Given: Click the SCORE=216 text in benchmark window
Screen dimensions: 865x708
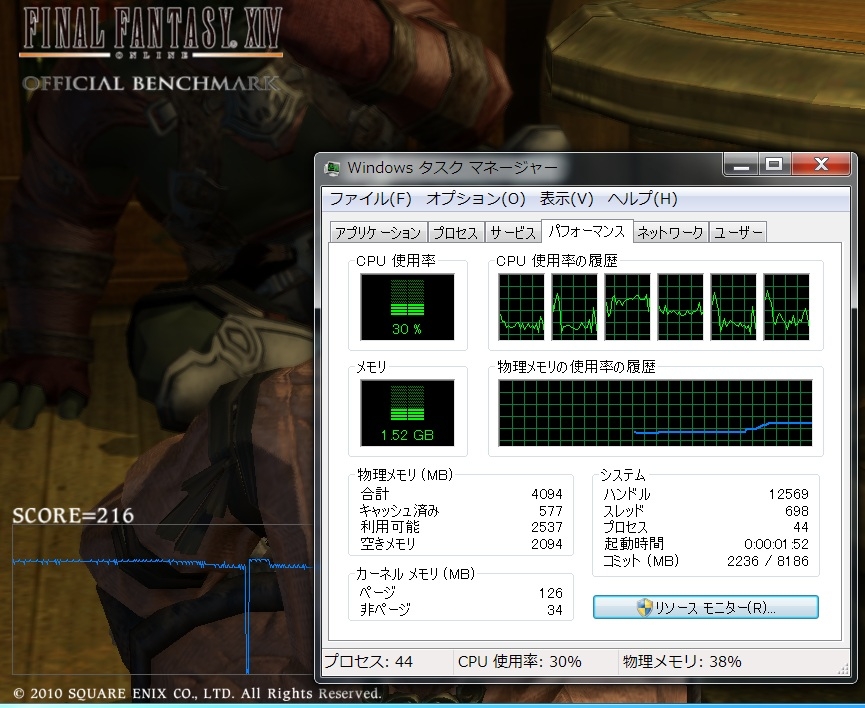Looking at the screenshot, I should pos(73,516).
